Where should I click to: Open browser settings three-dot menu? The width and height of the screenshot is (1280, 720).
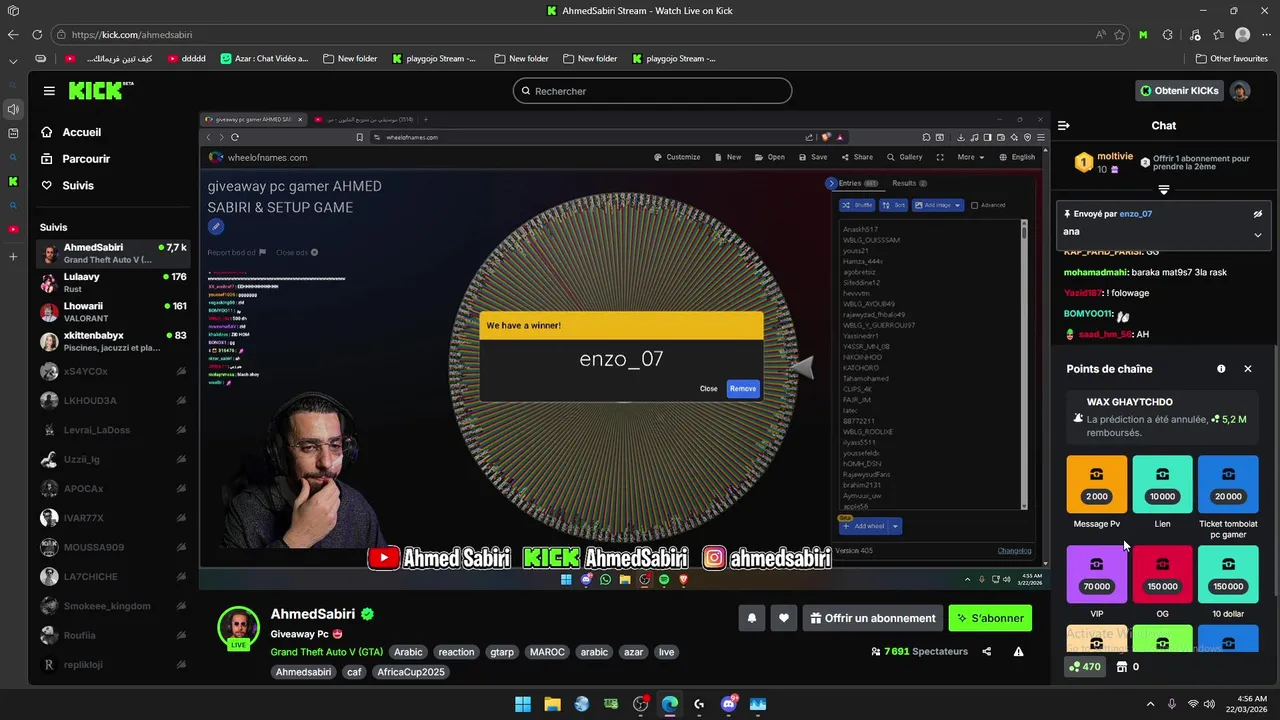1267,34
